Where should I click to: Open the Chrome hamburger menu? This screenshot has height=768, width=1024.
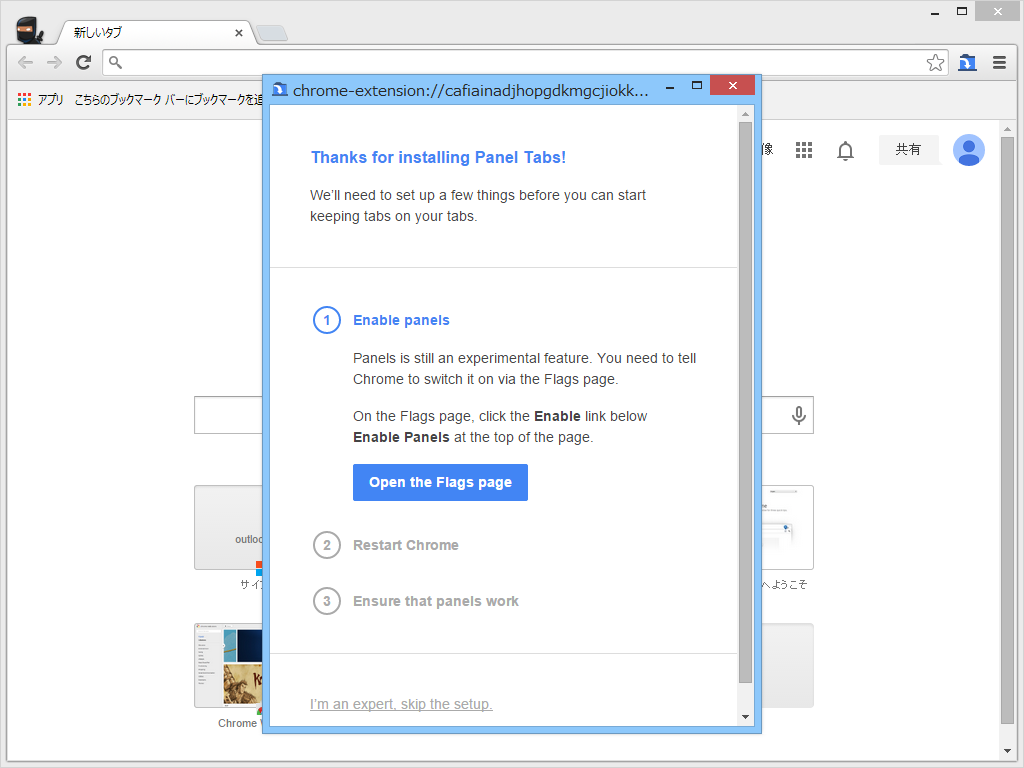coord(999,61)
